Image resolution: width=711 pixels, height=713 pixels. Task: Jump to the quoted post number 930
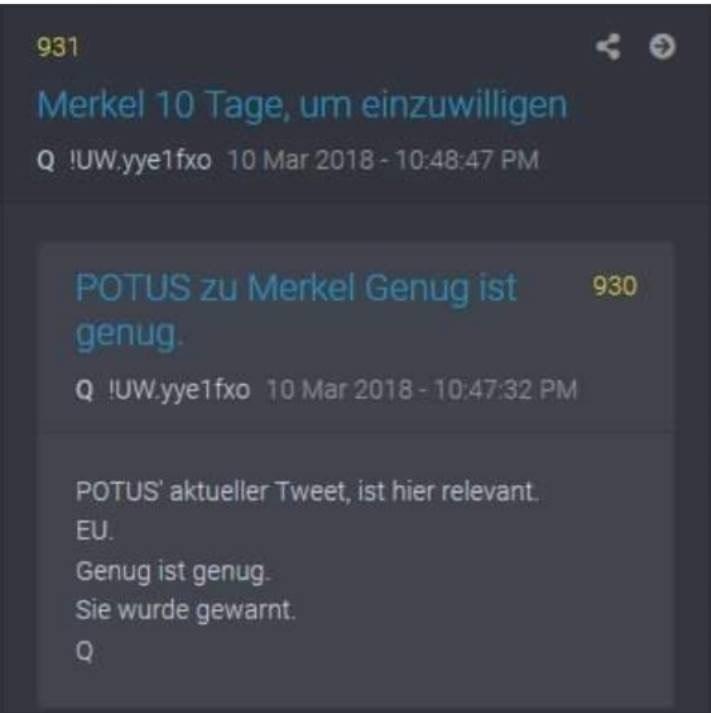point(615,286)
